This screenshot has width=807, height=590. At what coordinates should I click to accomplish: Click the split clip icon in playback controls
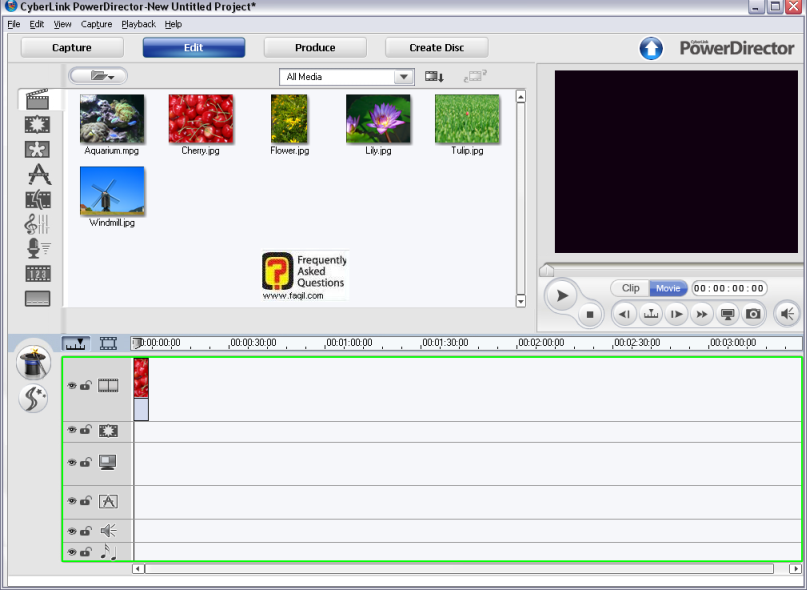[651, 314]
